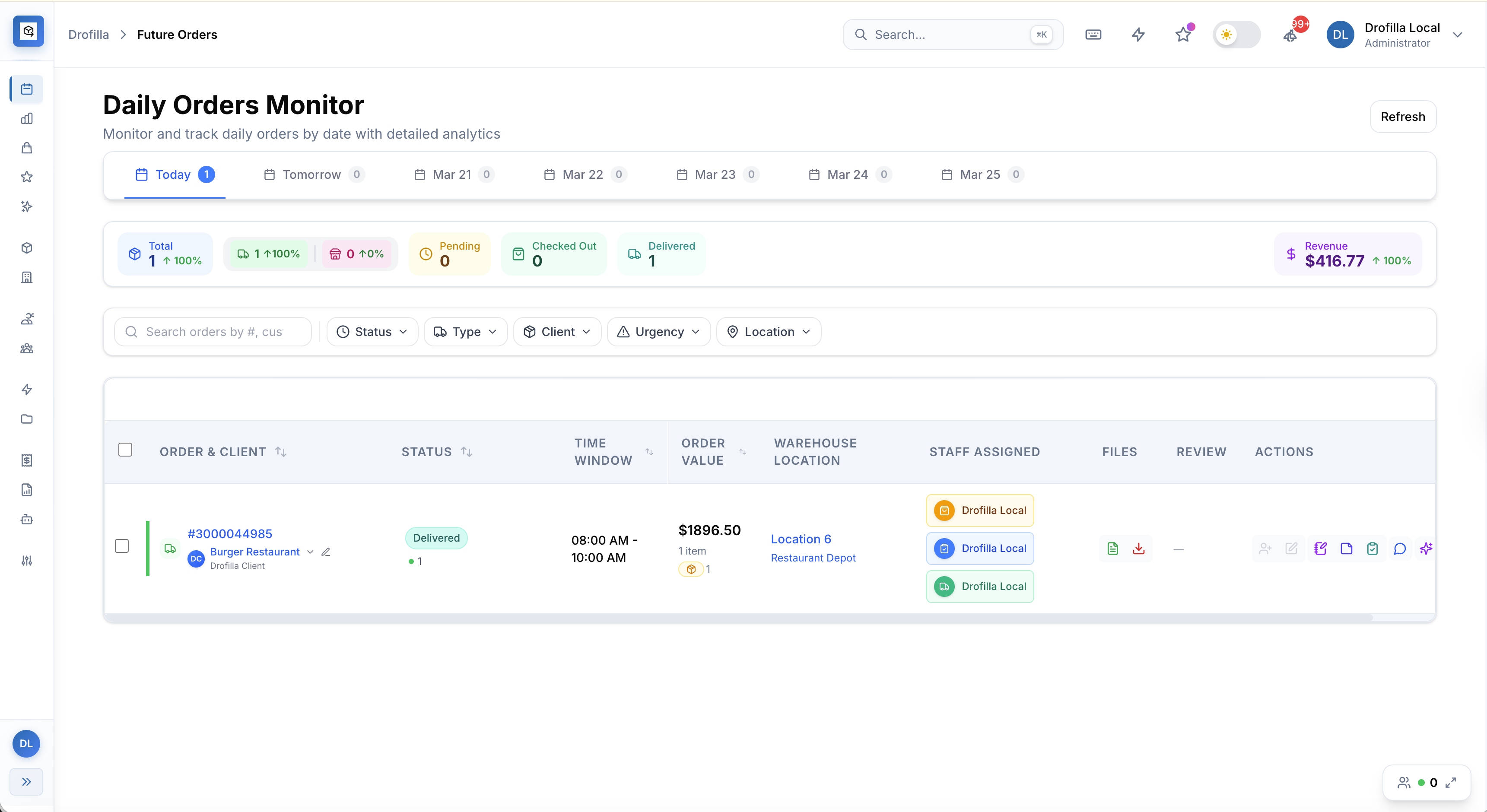Expand the Urgency filter dropdown
The width and height of the screenshot is (1487, 812).
tap(658, 331)
